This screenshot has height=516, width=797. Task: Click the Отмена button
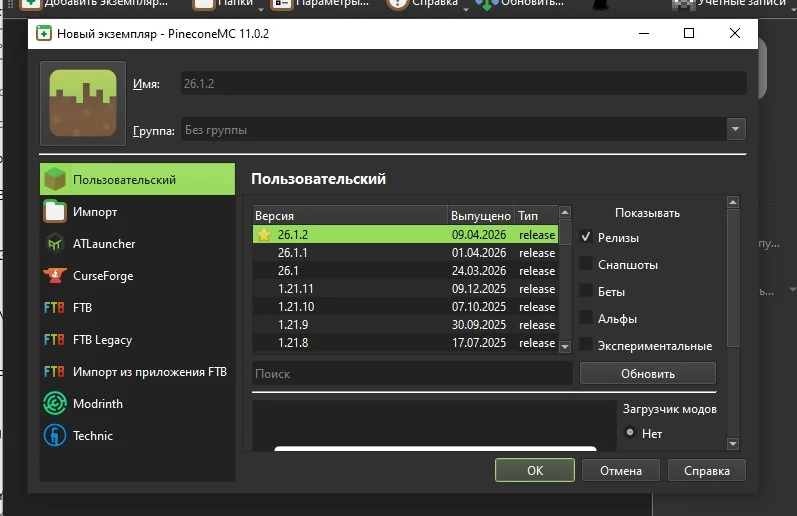(621, 470)
